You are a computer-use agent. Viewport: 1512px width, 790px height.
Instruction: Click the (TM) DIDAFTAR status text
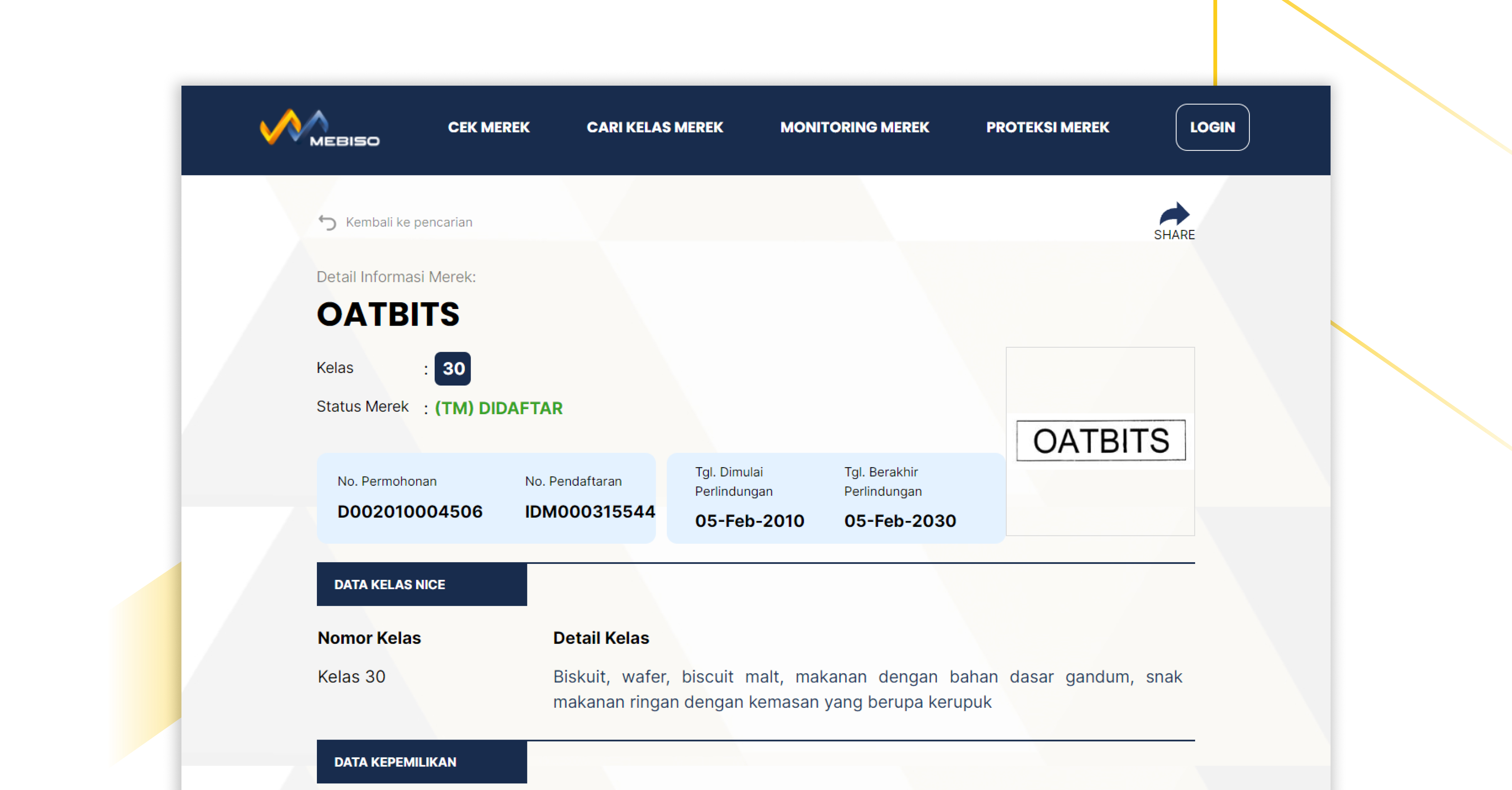pyautogui.click(x=498, y=408)
